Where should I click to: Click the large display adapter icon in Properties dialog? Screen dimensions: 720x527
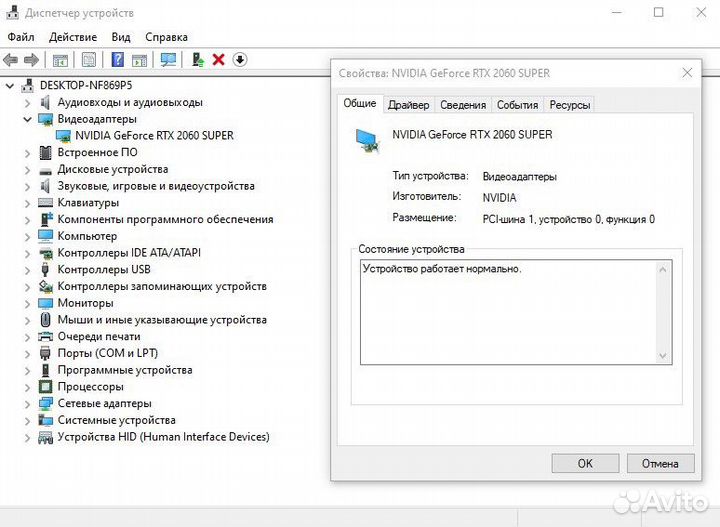click(367, 140)
